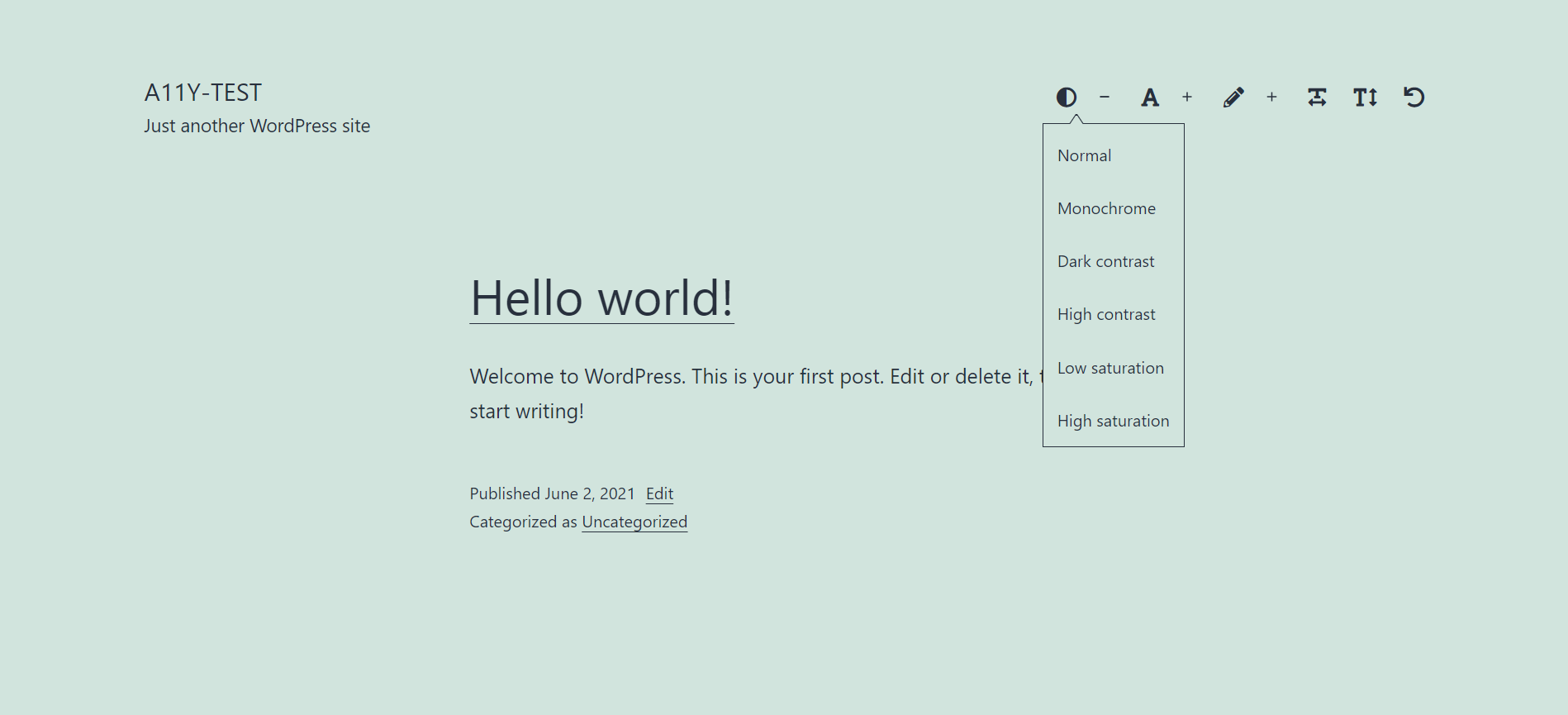Open the Hello world! post title
The height and width of the screenshot is (715, 1568).
[601, 298]
